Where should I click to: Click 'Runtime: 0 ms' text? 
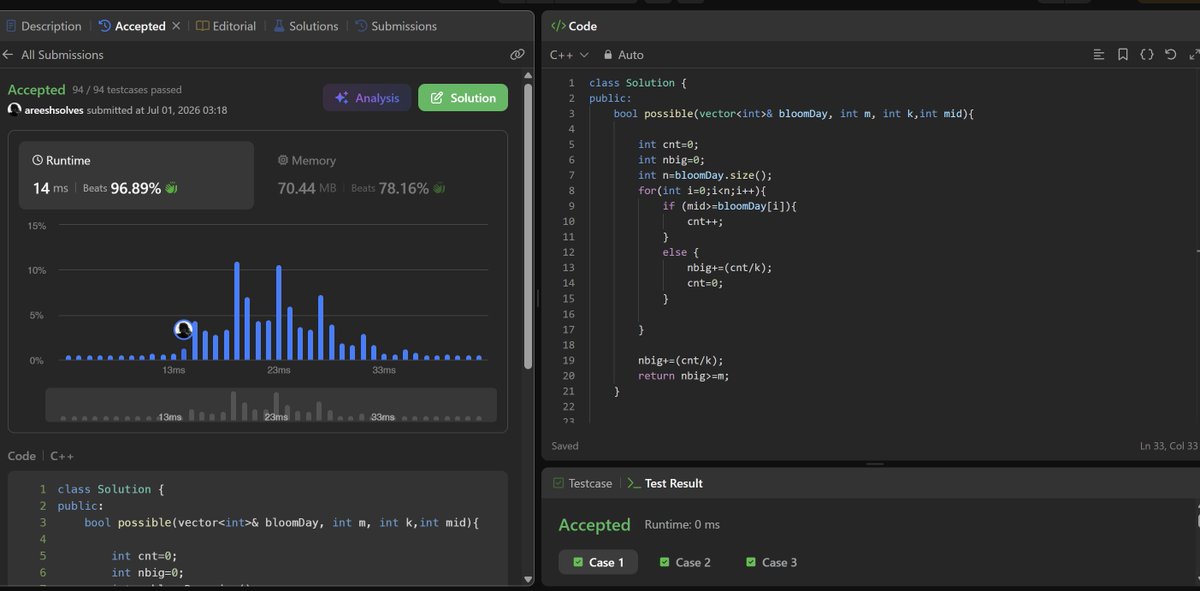682,525
